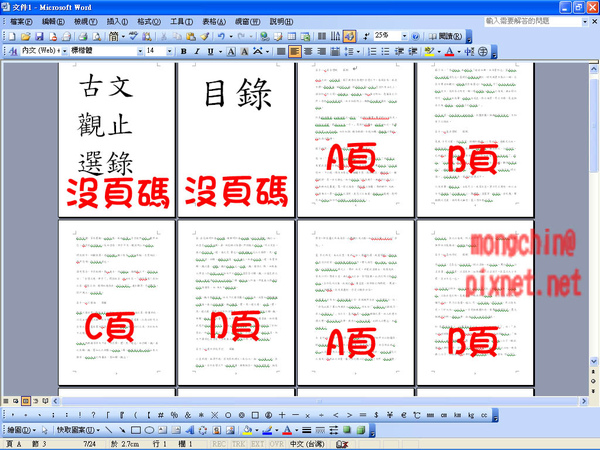
Task: Open the 格式 Format menu
Action: (149, 22)
